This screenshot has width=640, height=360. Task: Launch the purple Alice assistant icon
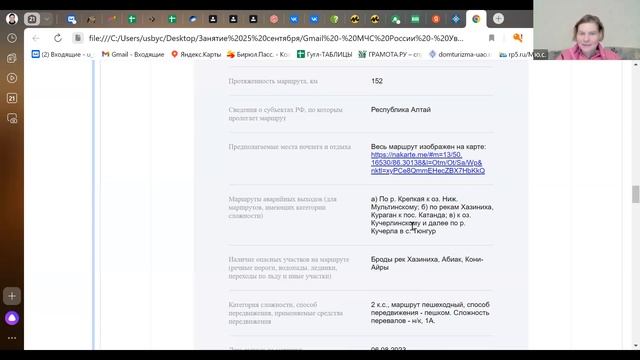tap(12, 318)
